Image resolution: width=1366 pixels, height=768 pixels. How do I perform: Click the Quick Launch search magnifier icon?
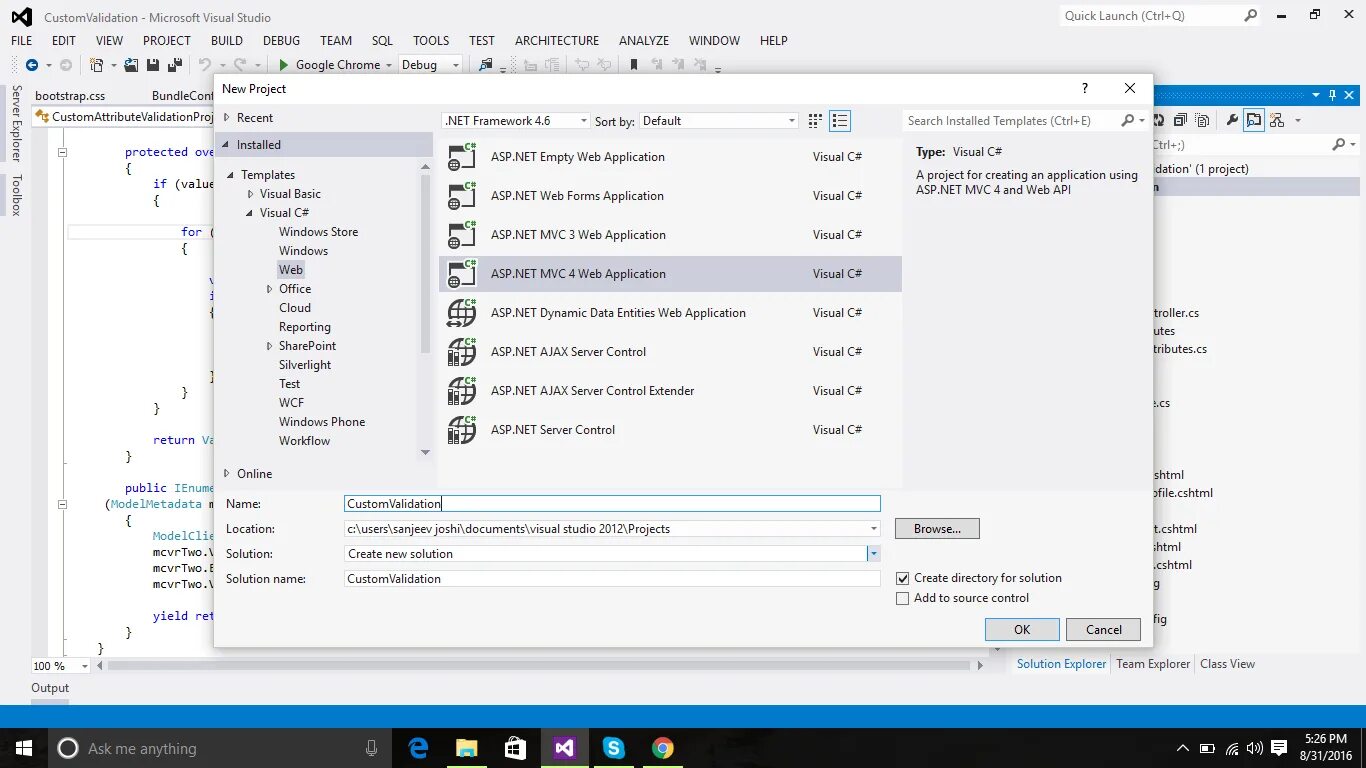[1250, 16]
